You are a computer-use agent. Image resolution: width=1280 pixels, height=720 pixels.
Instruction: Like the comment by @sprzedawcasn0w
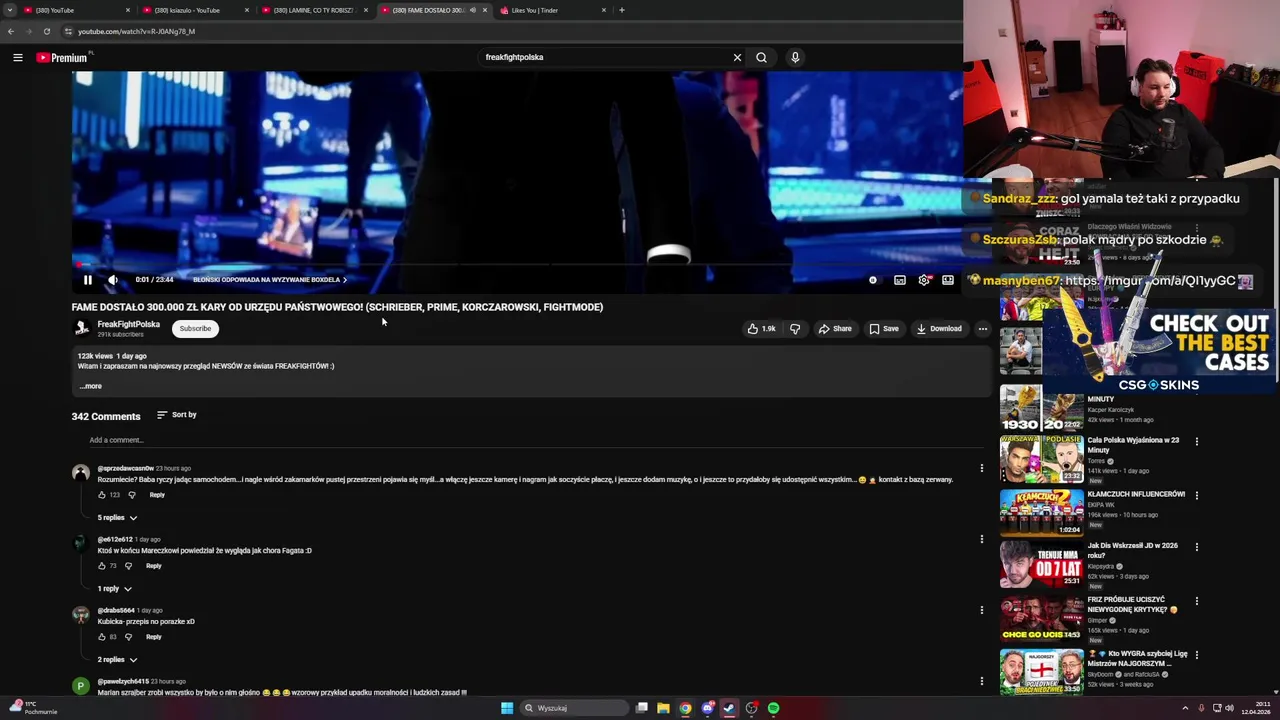(102, 495)
